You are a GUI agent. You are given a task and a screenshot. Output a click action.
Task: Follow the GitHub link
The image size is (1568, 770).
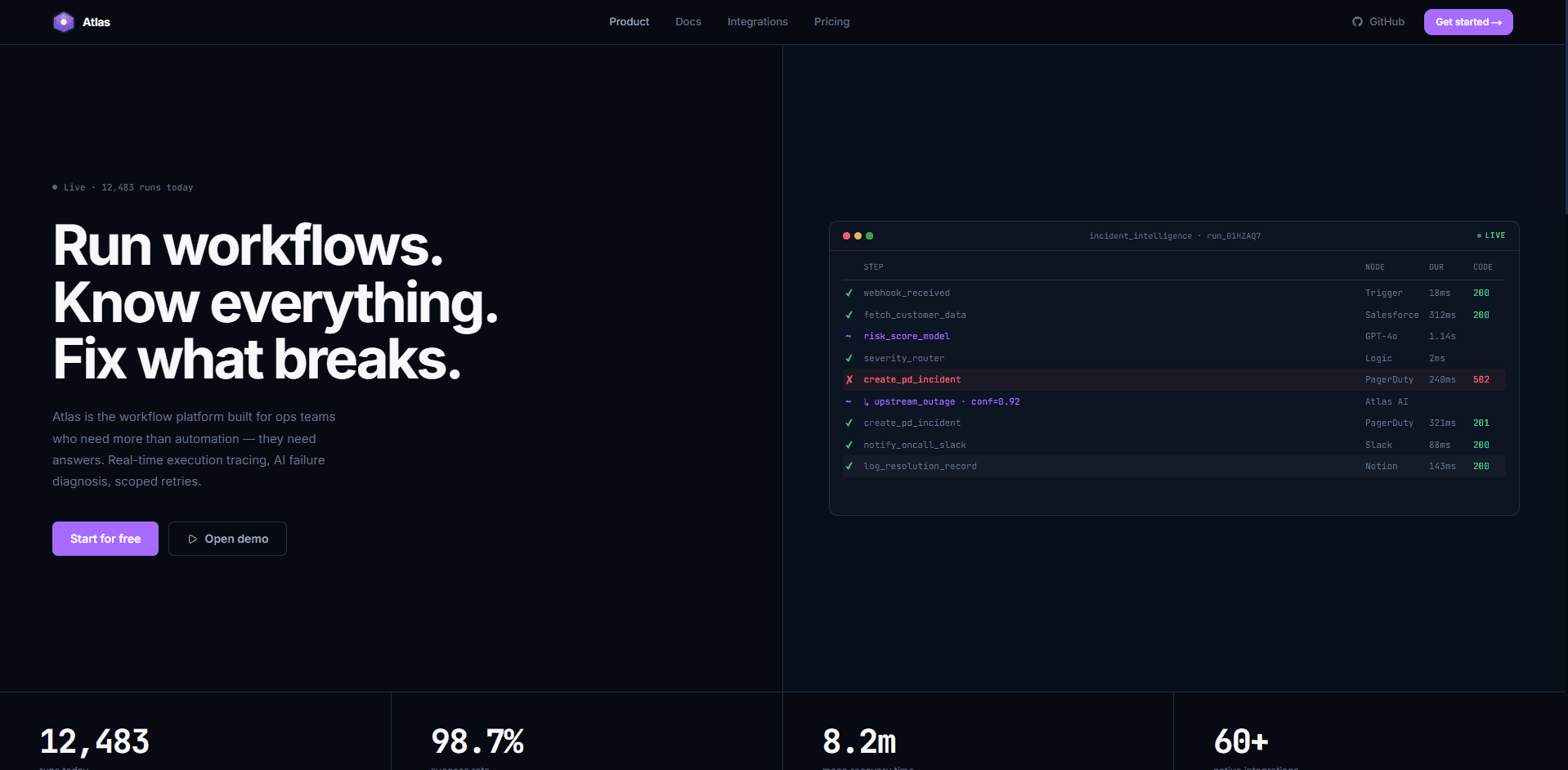(1378, 22)
